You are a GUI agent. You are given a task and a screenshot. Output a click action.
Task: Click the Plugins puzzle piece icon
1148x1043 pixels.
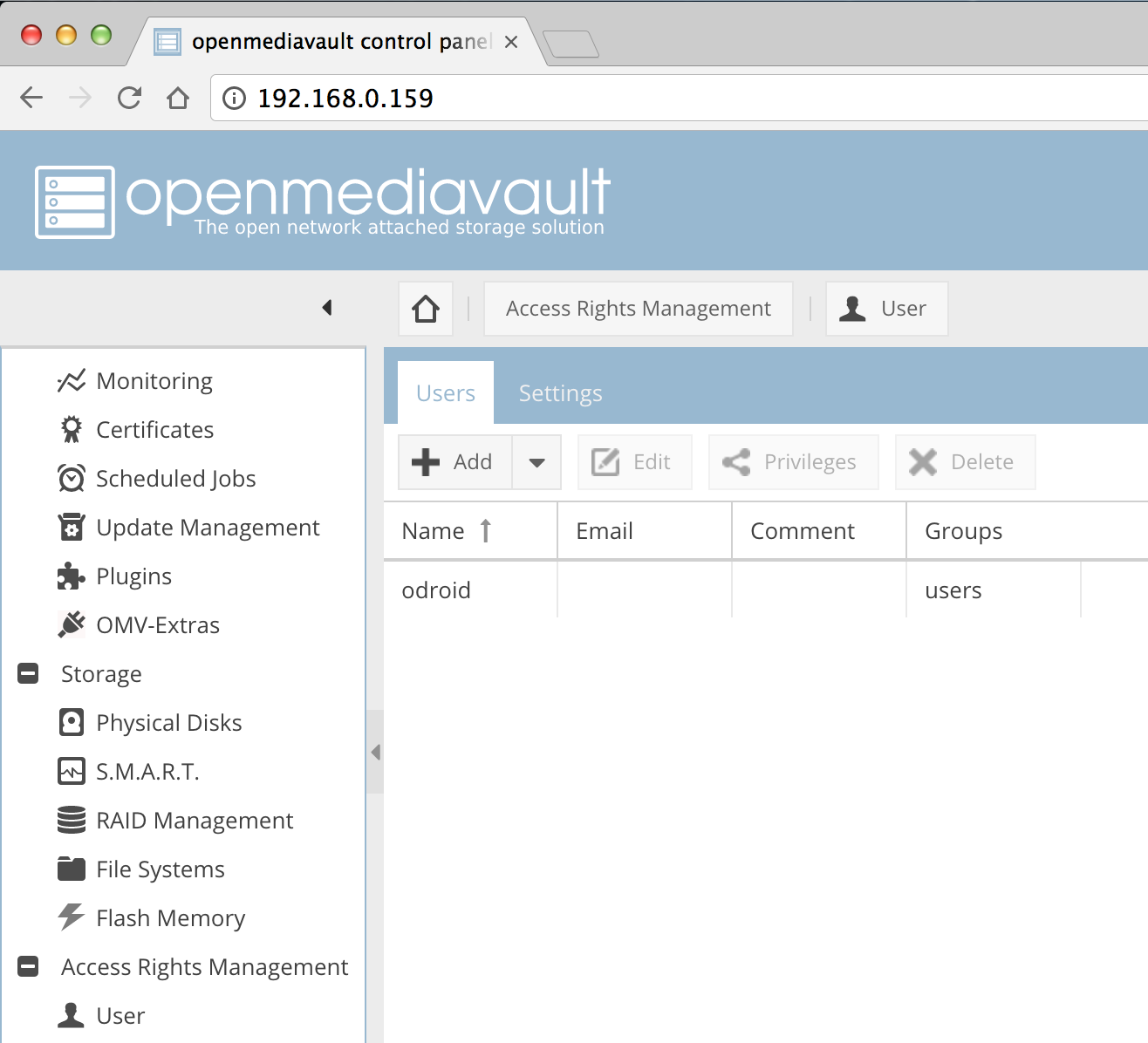[72, 576]
